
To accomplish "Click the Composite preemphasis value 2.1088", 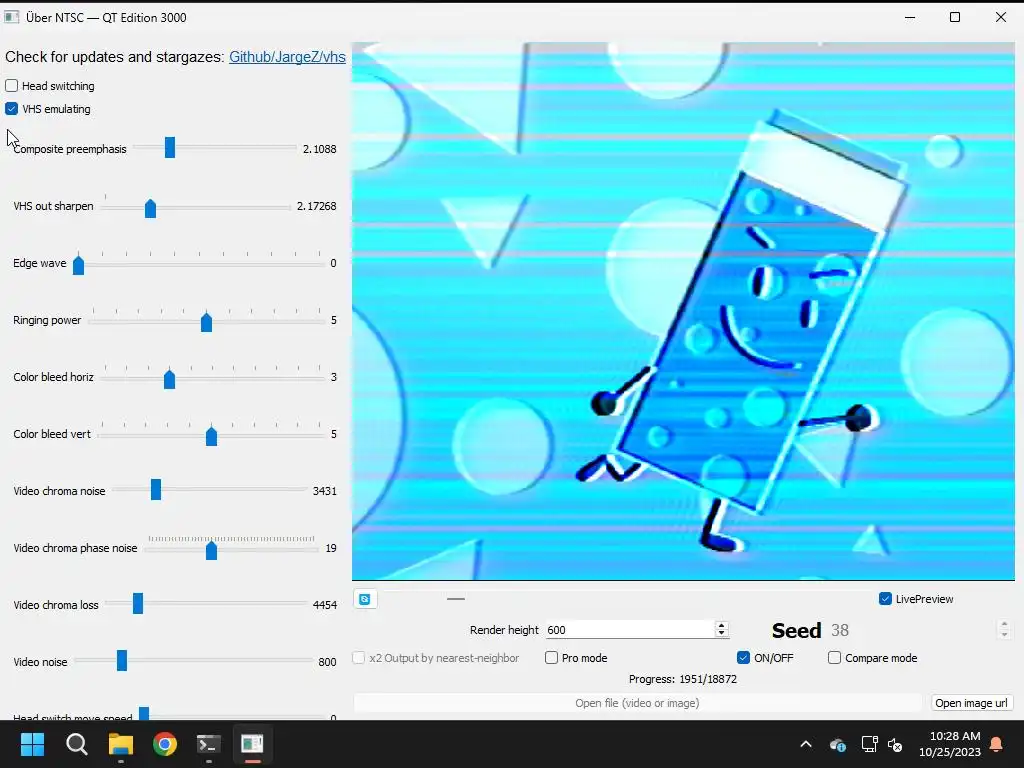I will coord(319,149).
